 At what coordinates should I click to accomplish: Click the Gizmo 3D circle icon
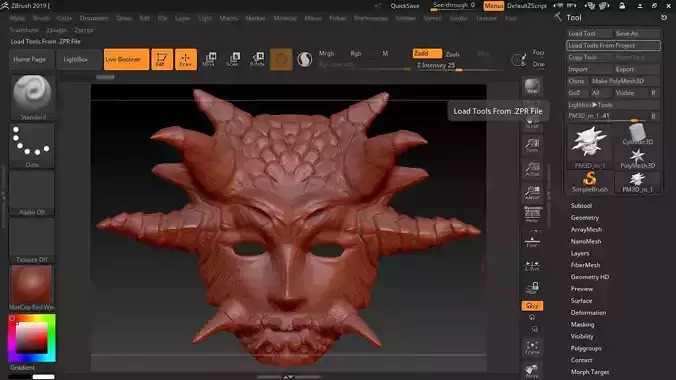[281, 59]
